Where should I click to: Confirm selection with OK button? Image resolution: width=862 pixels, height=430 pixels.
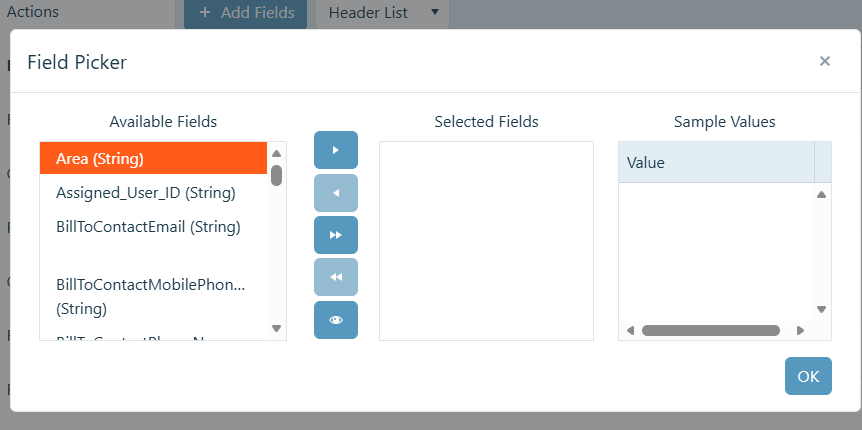(808, 376)
